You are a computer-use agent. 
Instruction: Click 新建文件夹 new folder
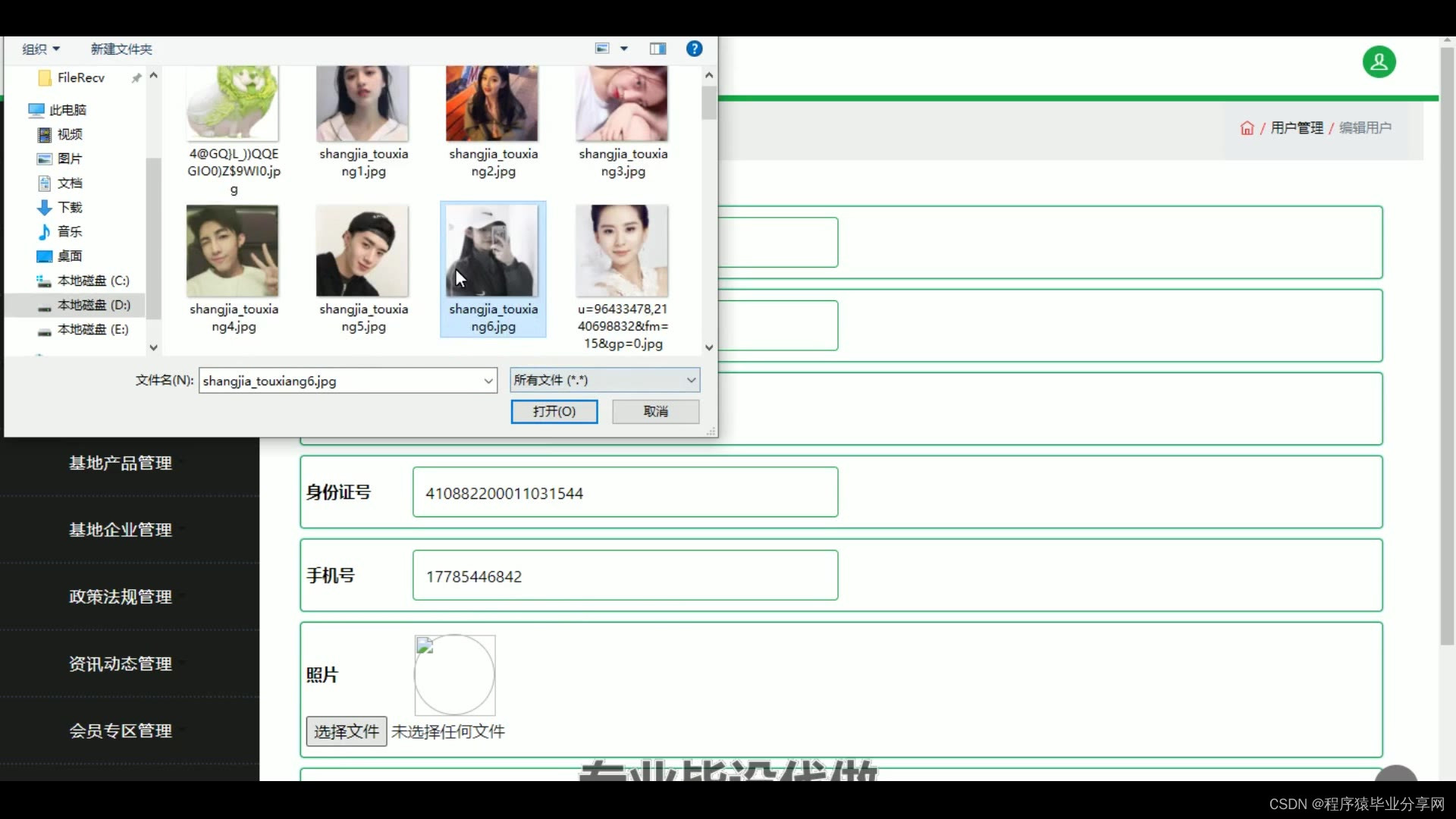(x=121, y=49)
